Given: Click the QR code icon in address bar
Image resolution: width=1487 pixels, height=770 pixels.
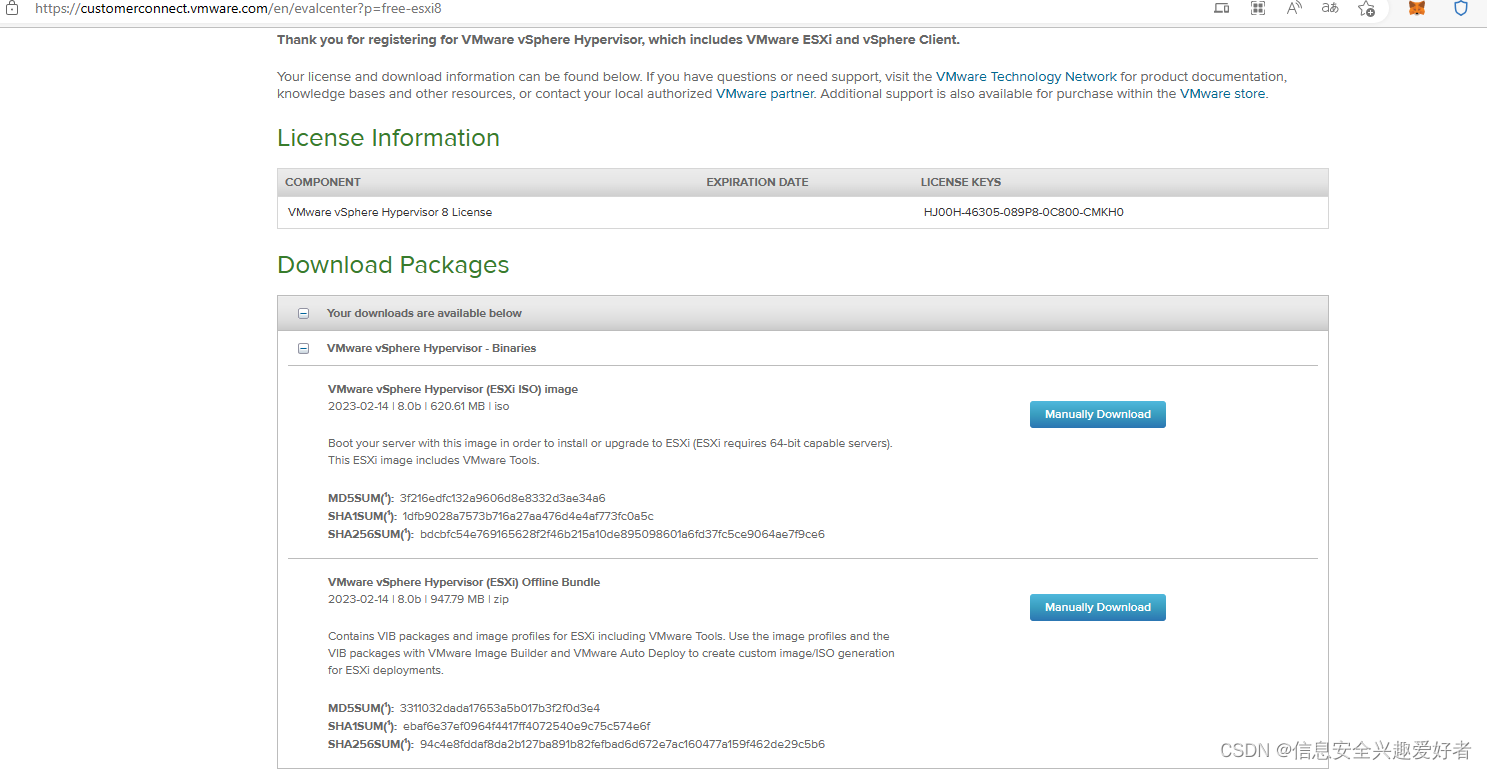Looking at the screenshot, I should (1258, 8).
